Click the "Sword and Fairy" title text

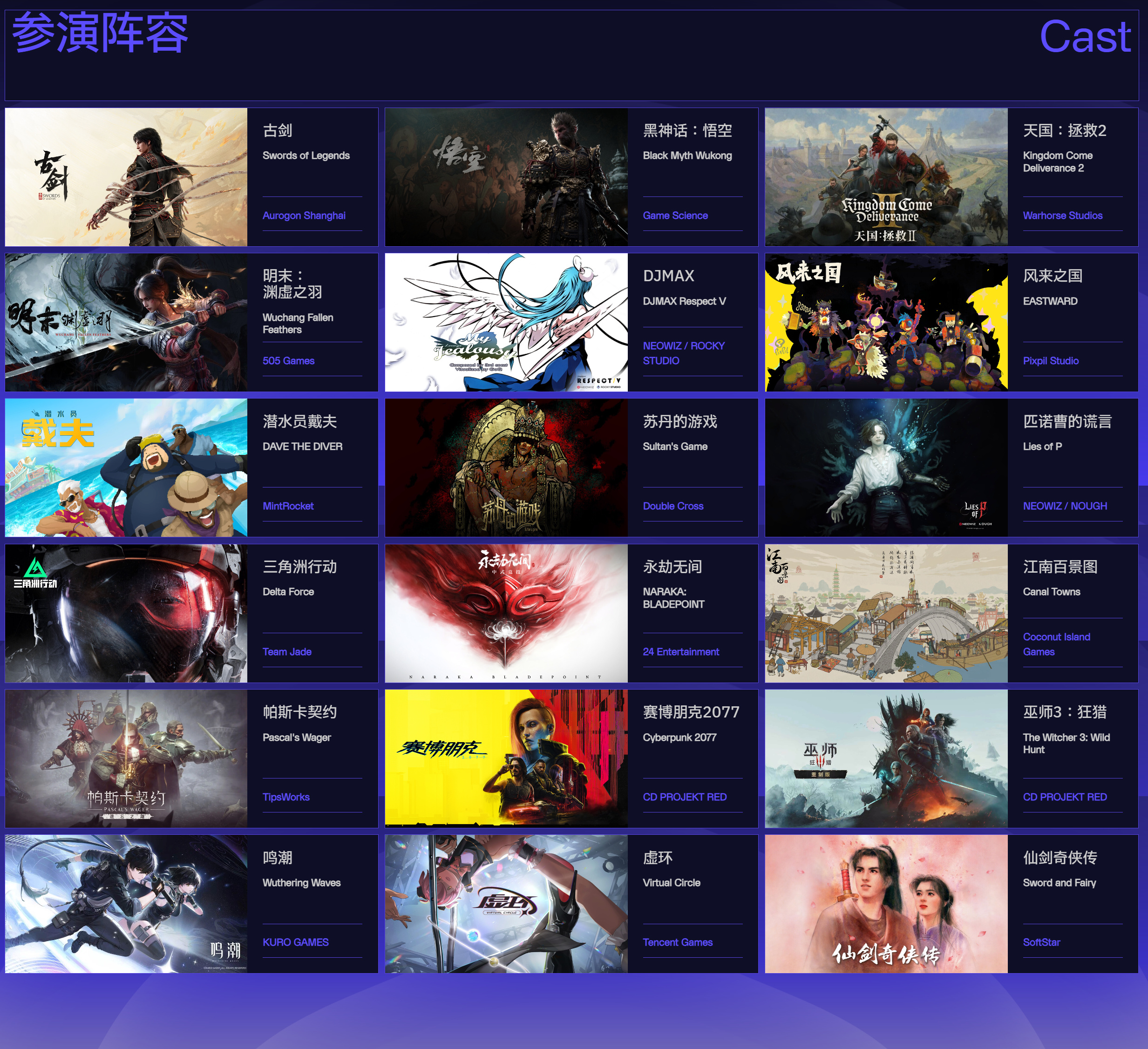1059,882
